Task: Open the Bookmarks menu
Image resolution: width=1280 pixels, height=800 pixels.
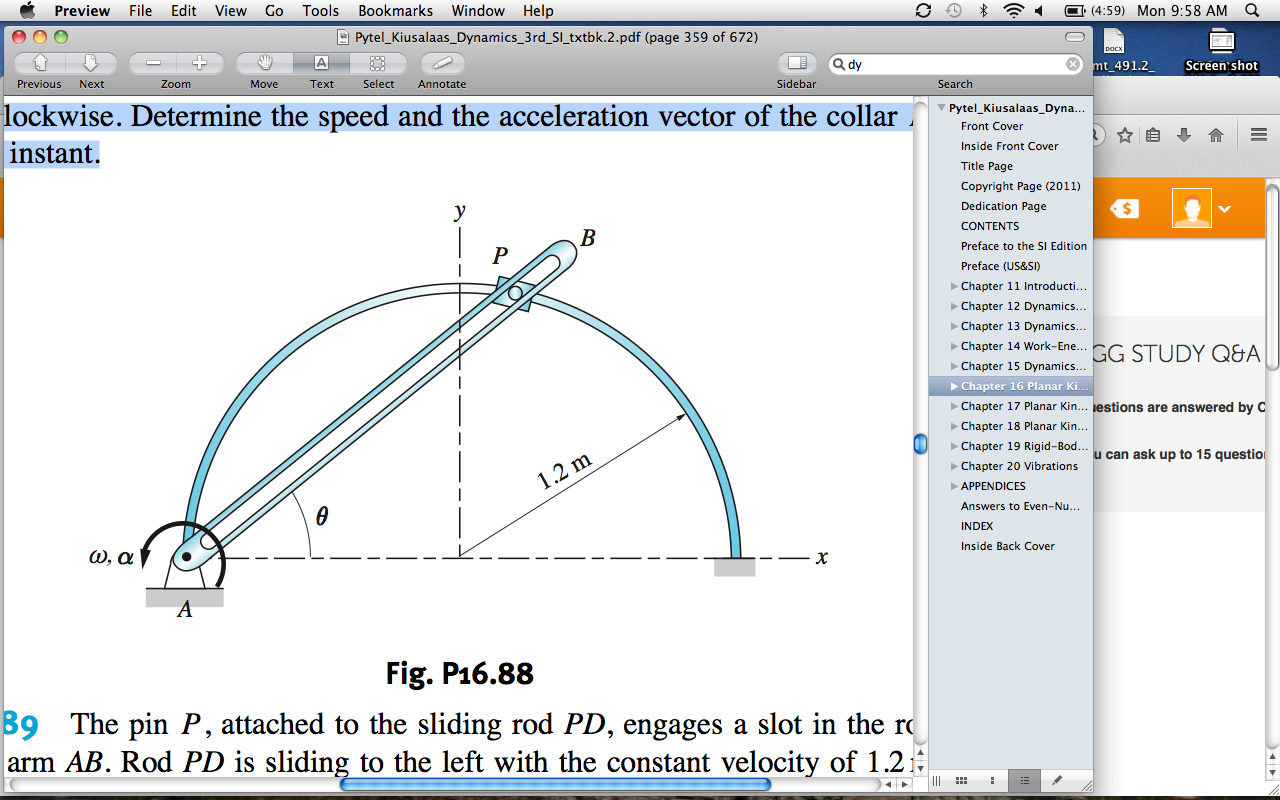Action: (x=395, y=11)
